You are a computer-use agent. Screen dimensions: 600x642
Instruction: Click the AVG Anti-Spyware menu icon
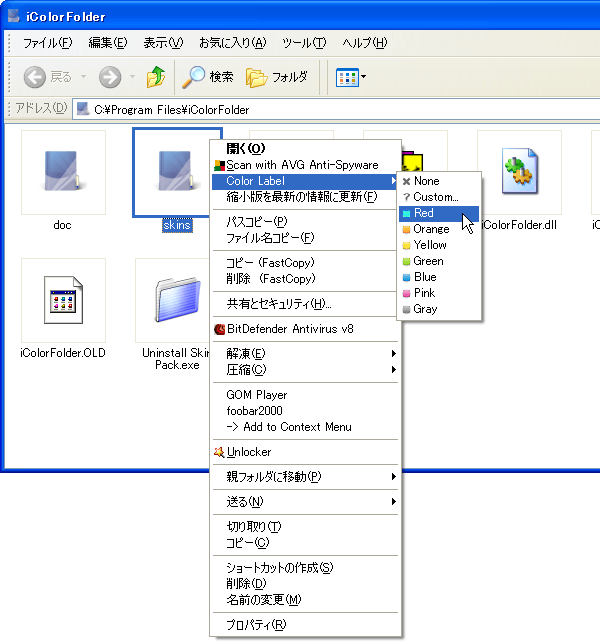click(220, 165)
